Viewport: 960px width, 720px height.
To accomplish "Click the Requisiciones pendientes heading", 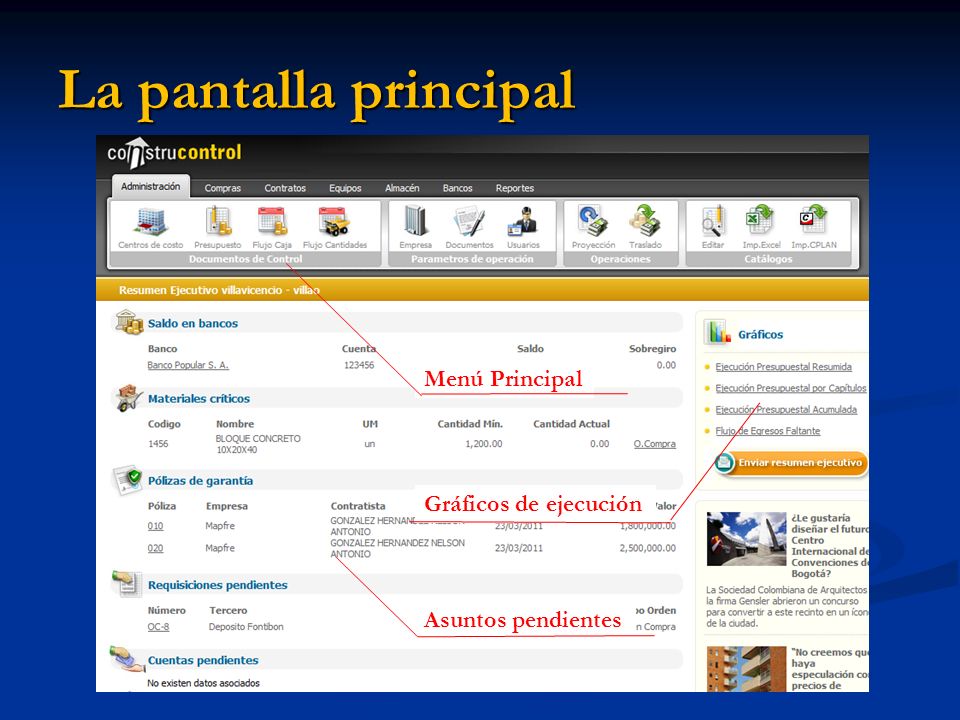I will click(217, 585).
